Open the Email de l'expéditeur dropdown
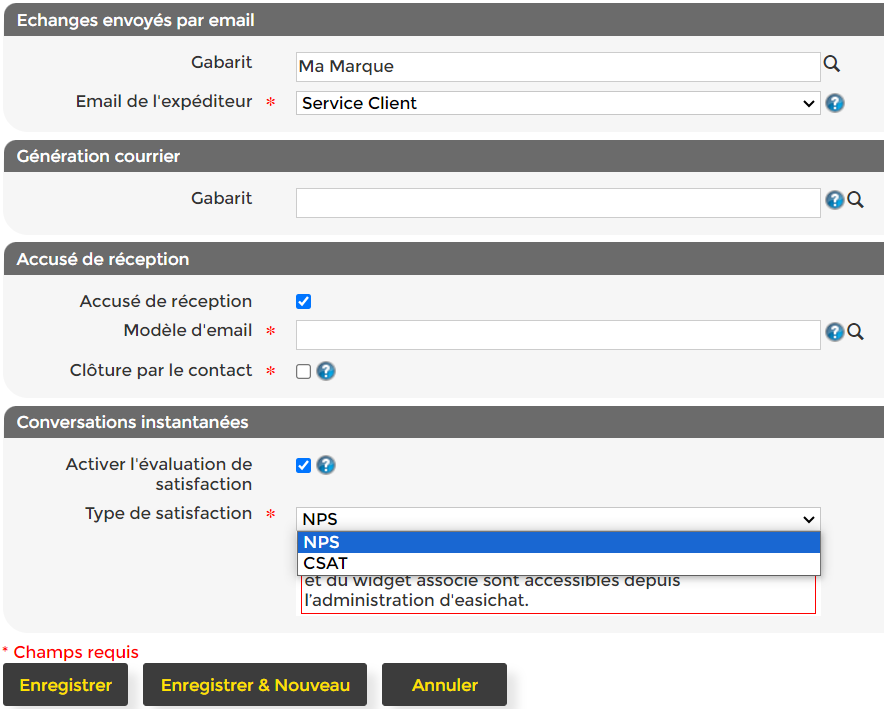This screenshot has width=884, height=709. point(558,103)
